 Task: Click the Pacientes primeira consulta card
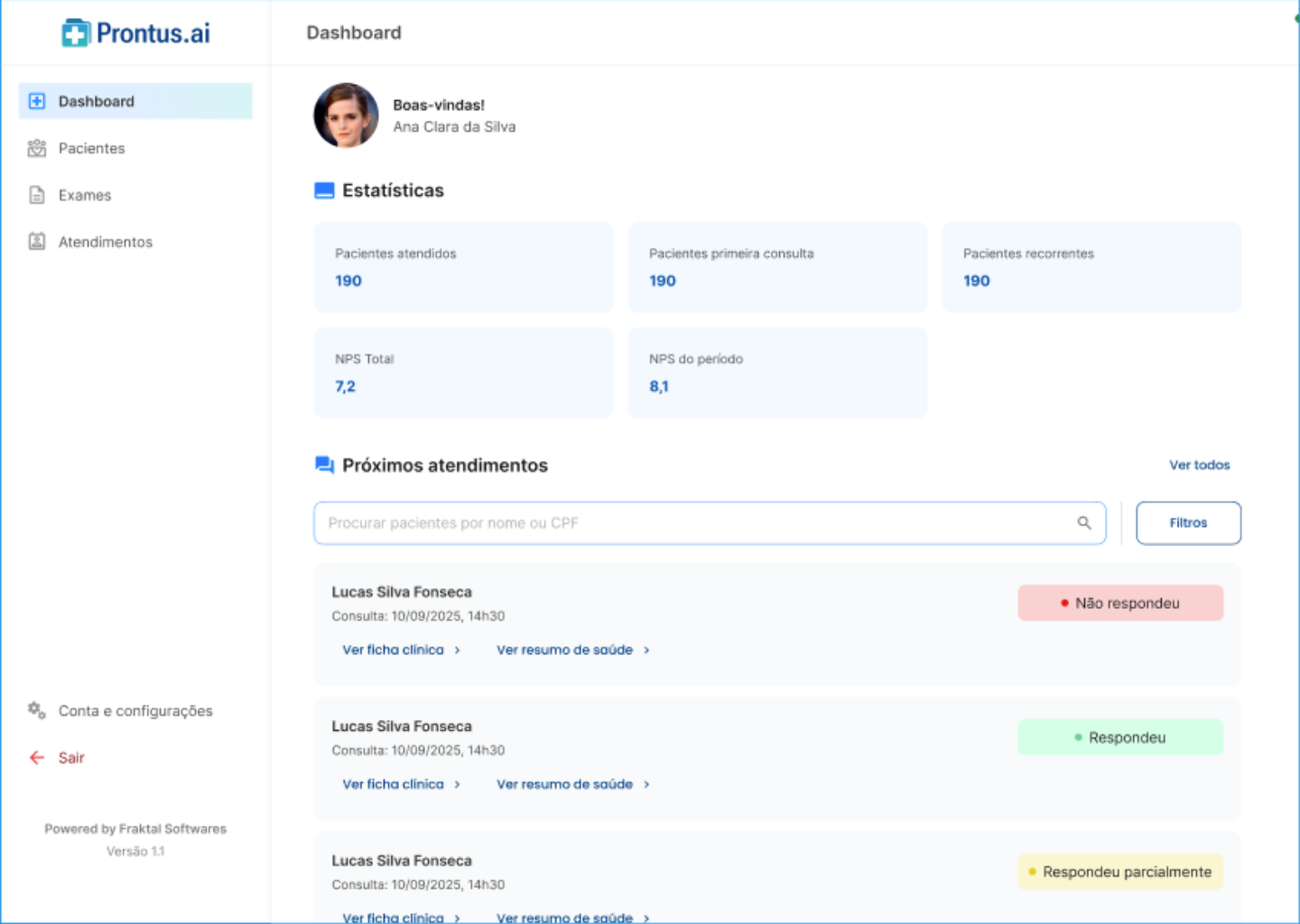click(x=777, y=267)
